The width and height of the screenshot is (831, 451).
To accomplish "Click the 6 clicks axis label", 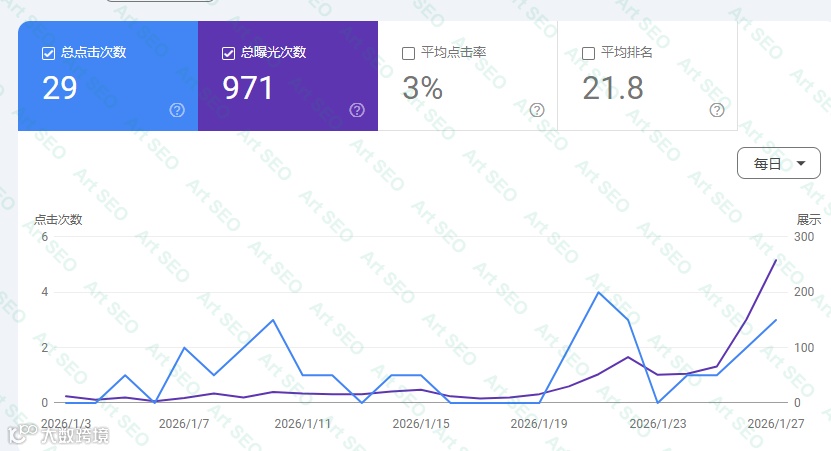I will point(45,237).
